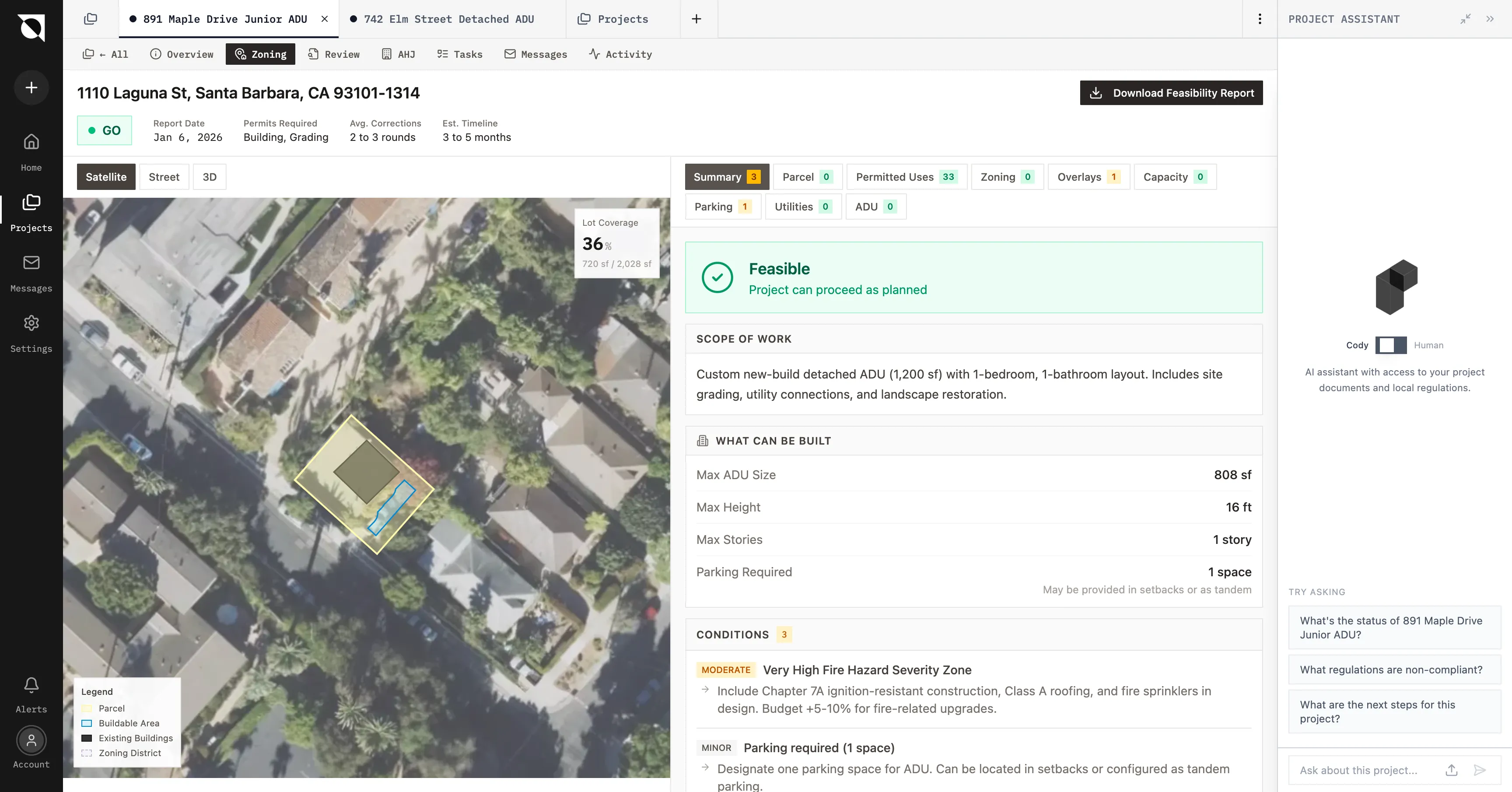
Task: View the Activity feed icon
Action: pyautogui.click(x=594, y=54)
